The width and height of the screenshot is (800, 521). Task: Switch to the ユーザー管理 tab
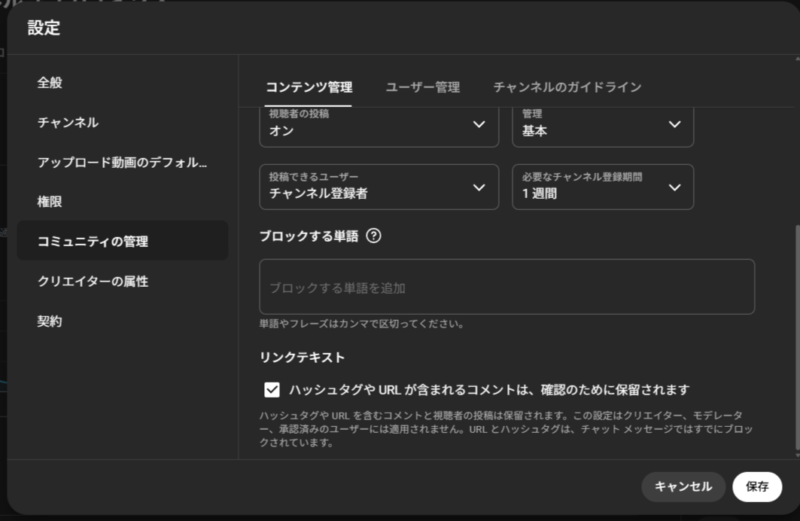pyautogui.click(x=422, y=87)
